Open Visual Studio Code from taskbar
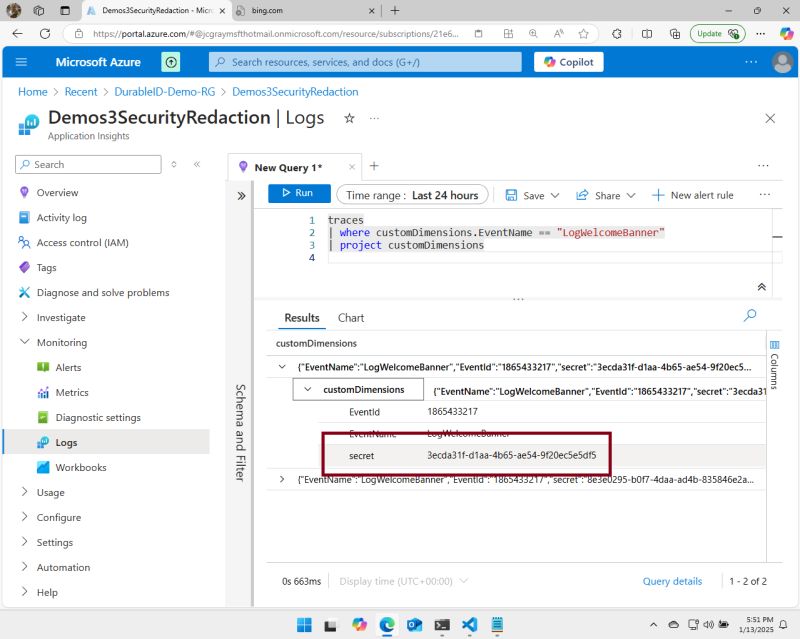 click(469, 624)
